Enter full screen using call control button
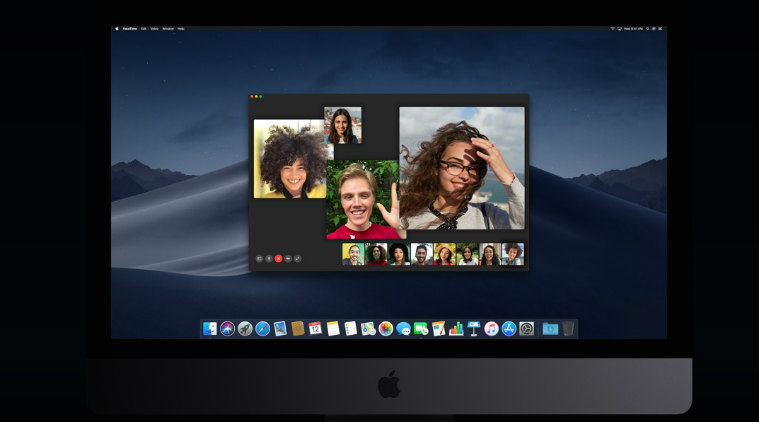Viewport: 759px width, 422px height. [298, 258]
